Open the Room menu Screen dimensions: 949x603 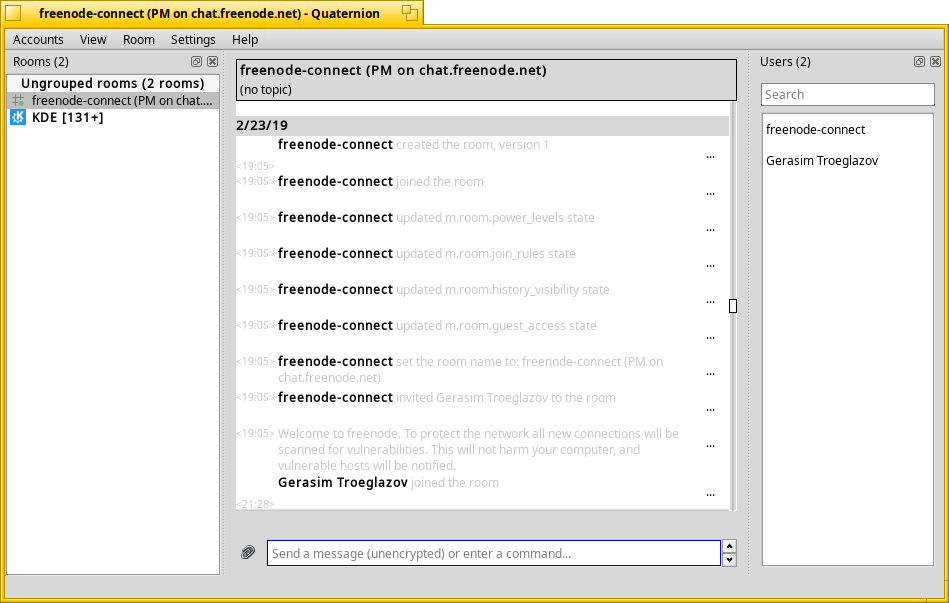pos(139,39)
